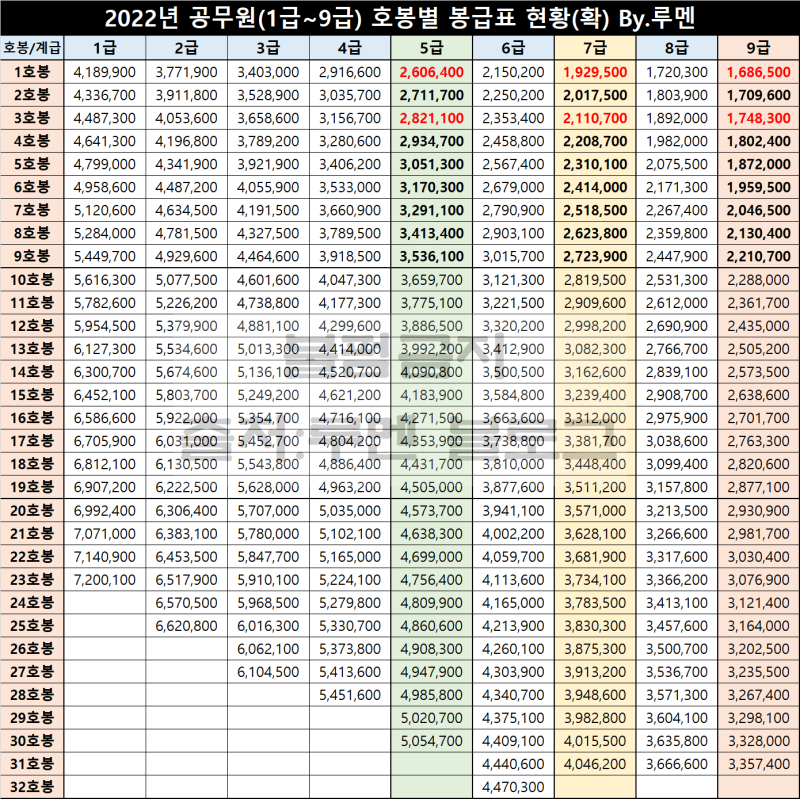This screenshot has width=800, height=799.
Task: Click cell 3,403,000 in 3급 column
Action: pyautogui.click(x=268, y=72)
